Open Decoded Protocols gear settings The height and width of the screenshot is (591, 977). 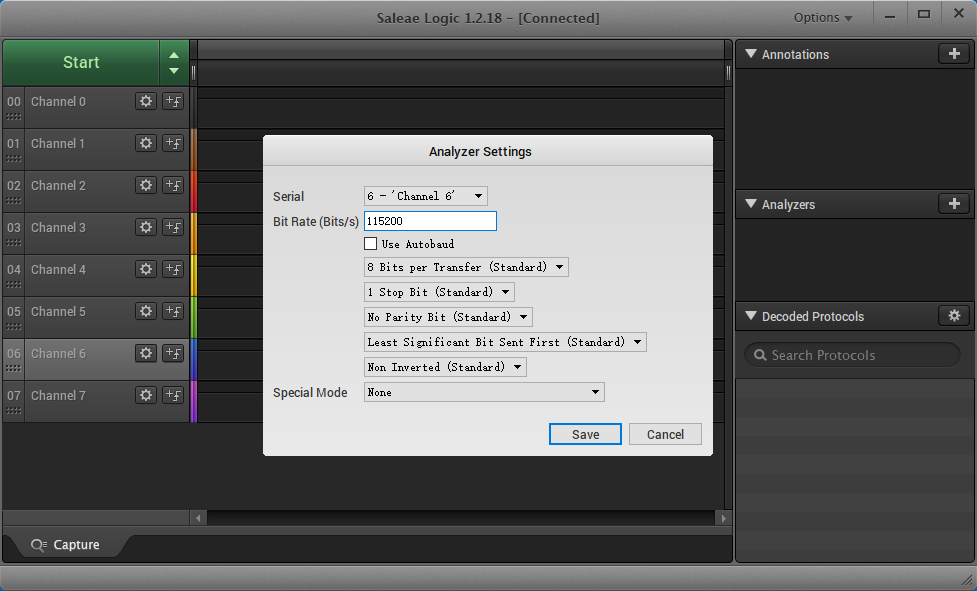pos(954,316)
